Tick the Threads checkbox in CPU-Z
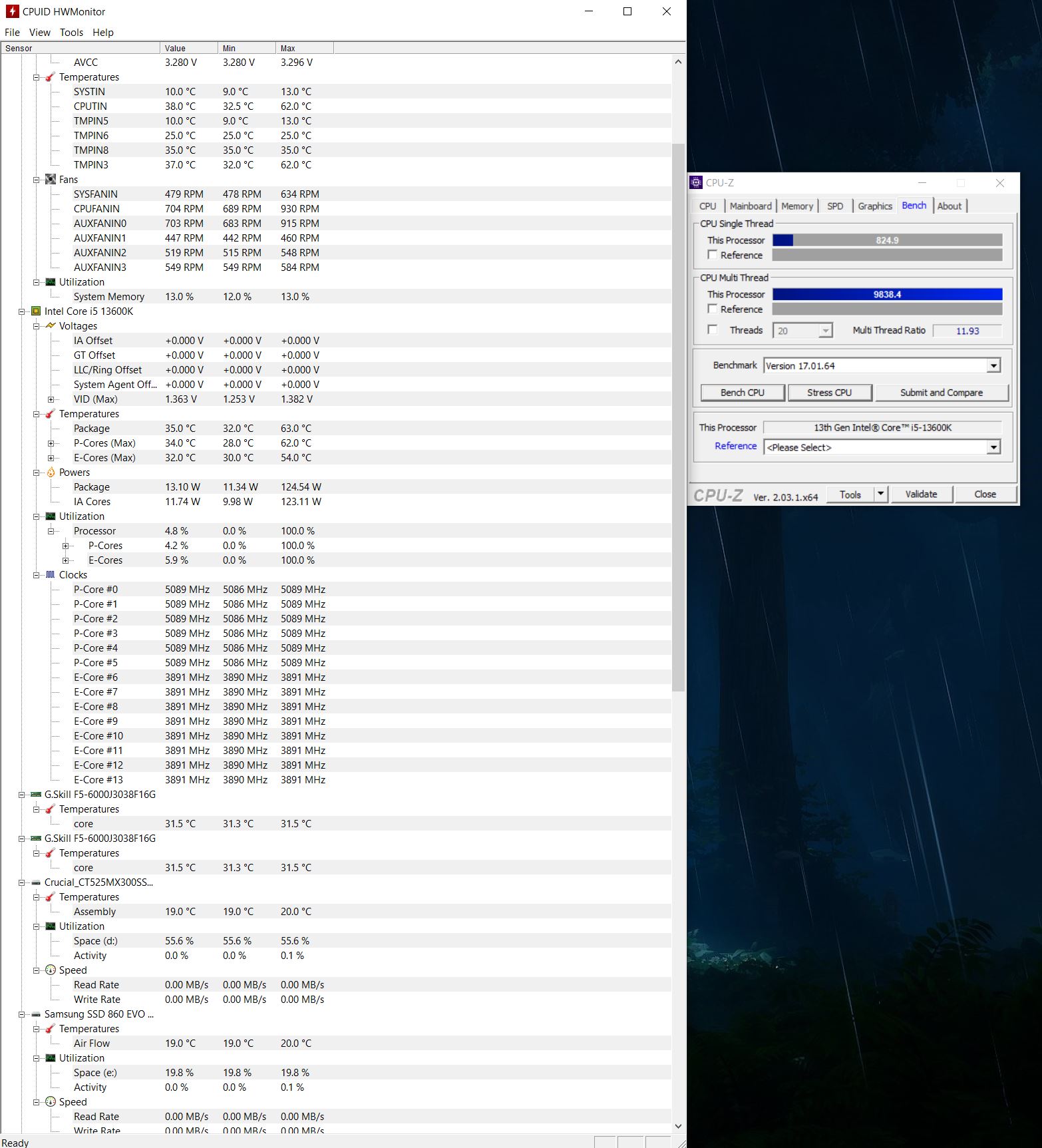 click(713, 329)
